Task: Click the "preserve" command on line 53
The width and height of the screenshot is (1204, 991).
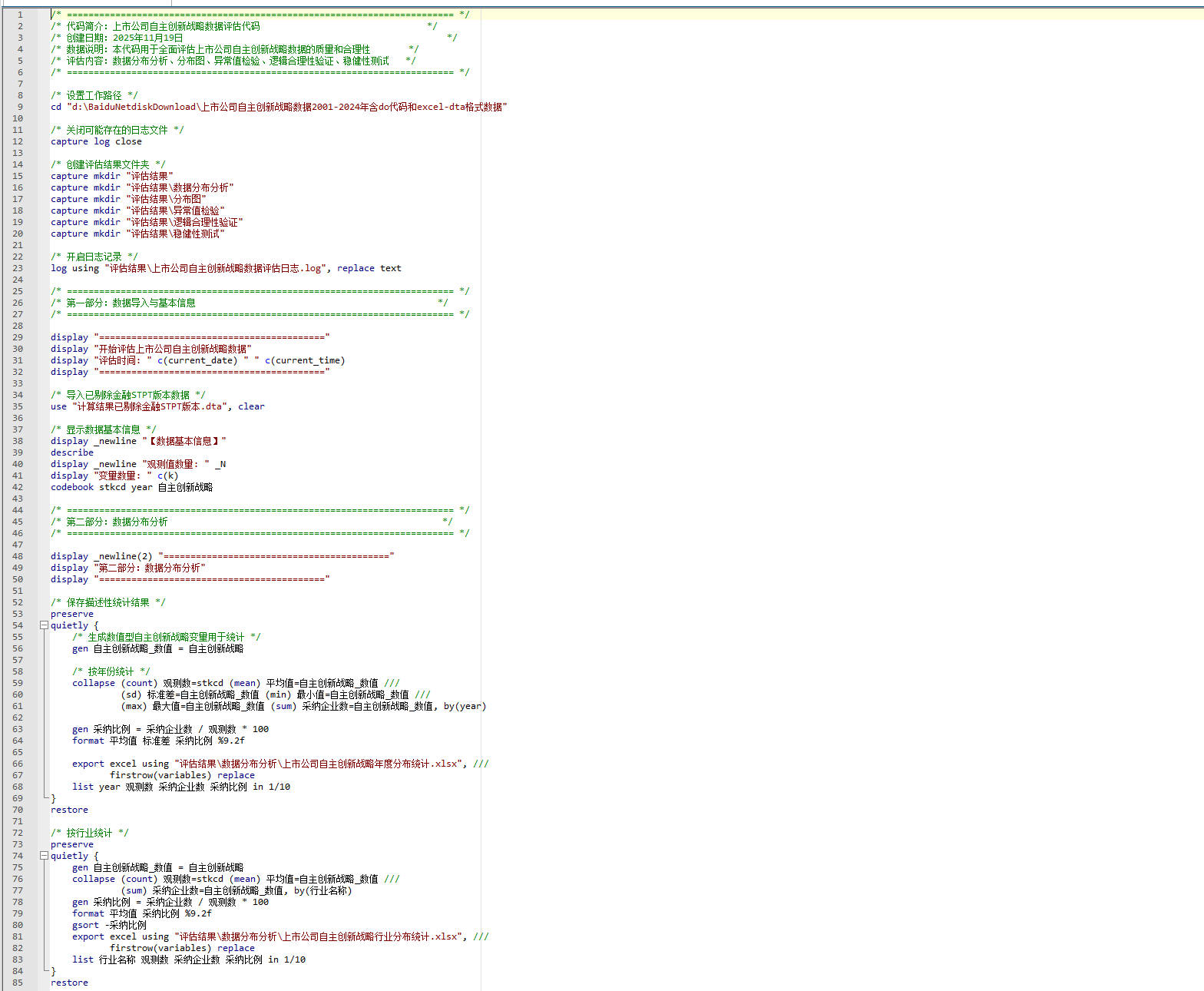Action: pos(72,614)
